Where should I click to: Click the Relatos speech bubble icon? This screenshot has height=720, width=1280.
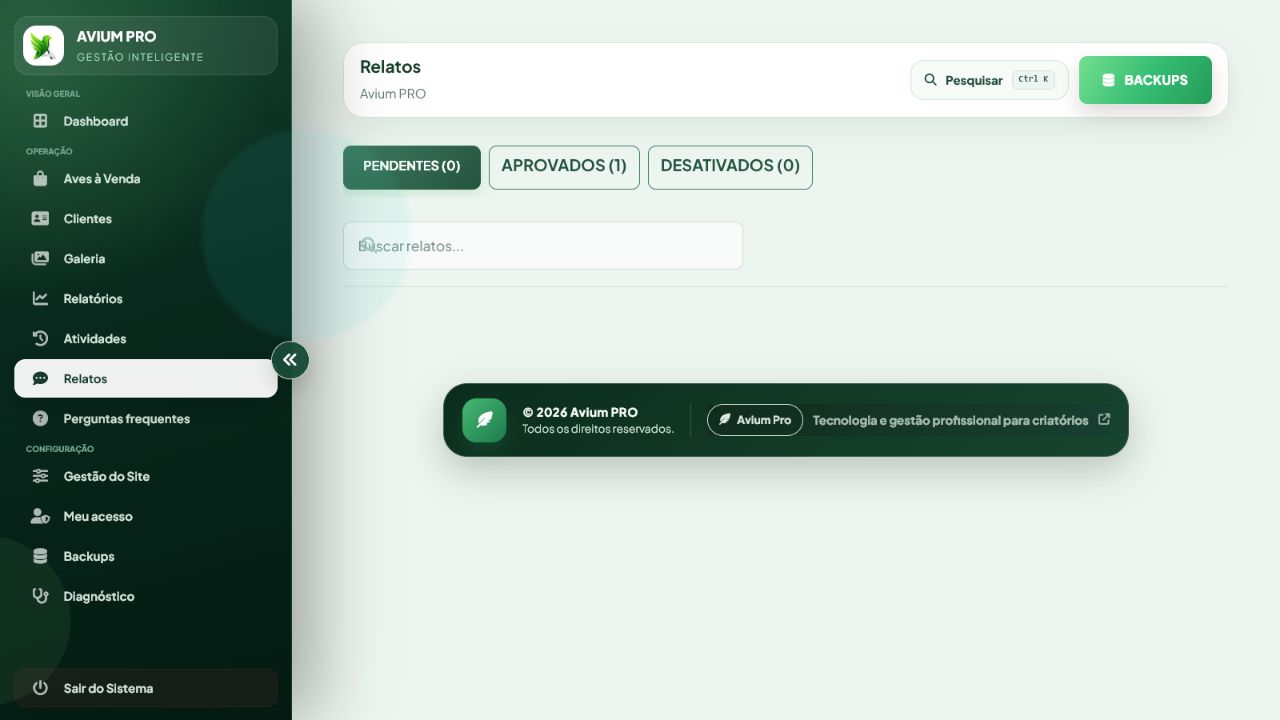40,378
